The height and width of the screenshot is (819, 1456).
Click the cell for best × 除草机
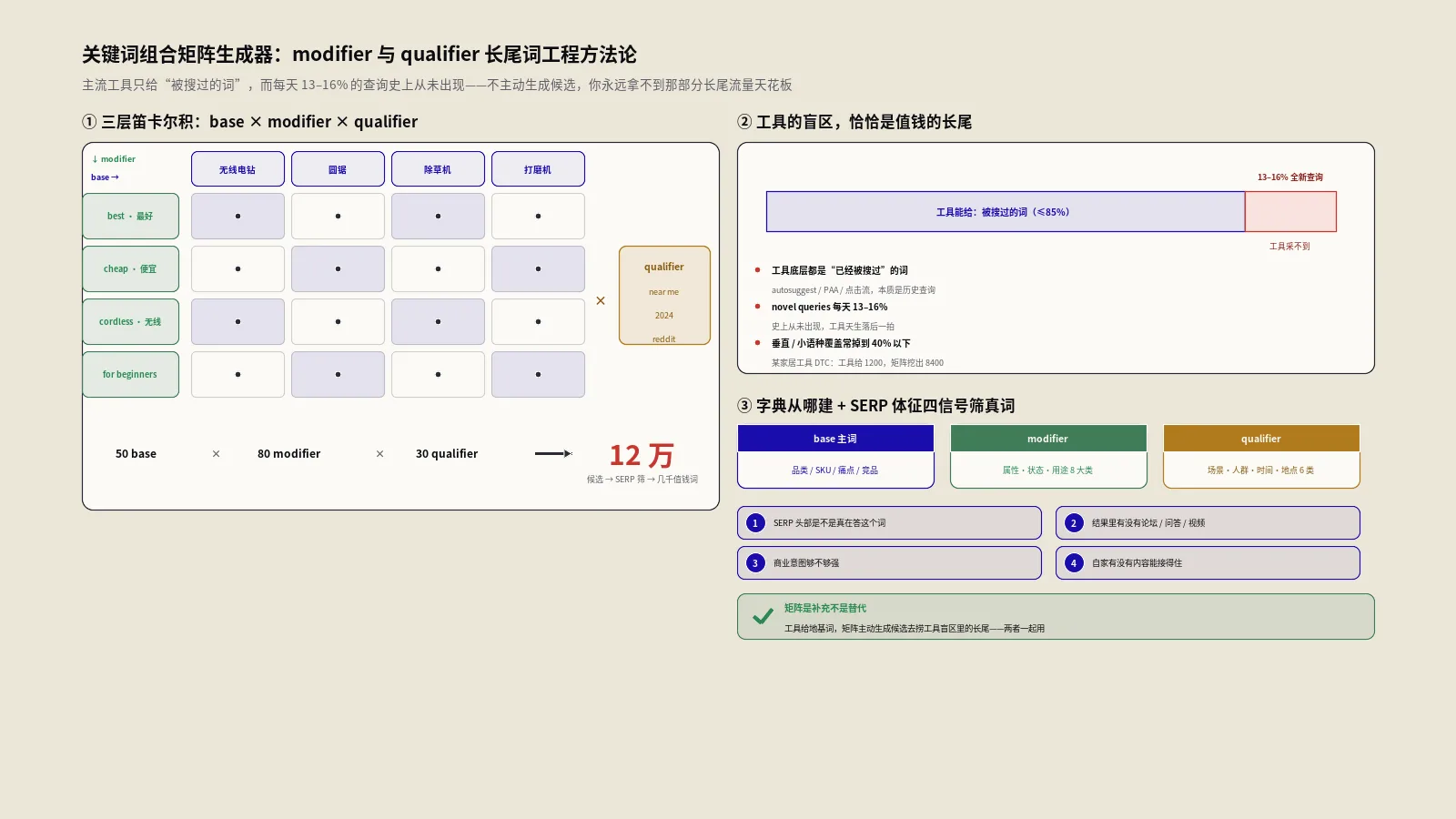pyautogui.click(x=438, y=216)
